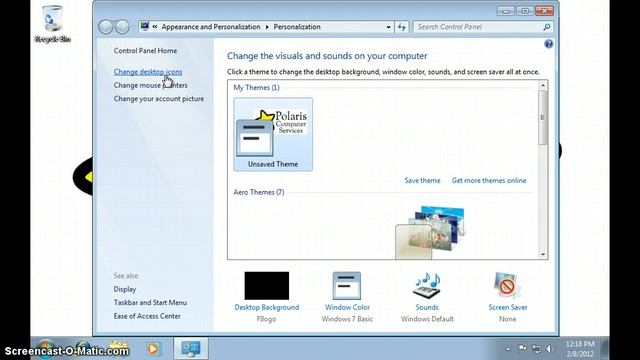
Task: Click the Back navigation arrow button
Action: click(x=106, y=27)
